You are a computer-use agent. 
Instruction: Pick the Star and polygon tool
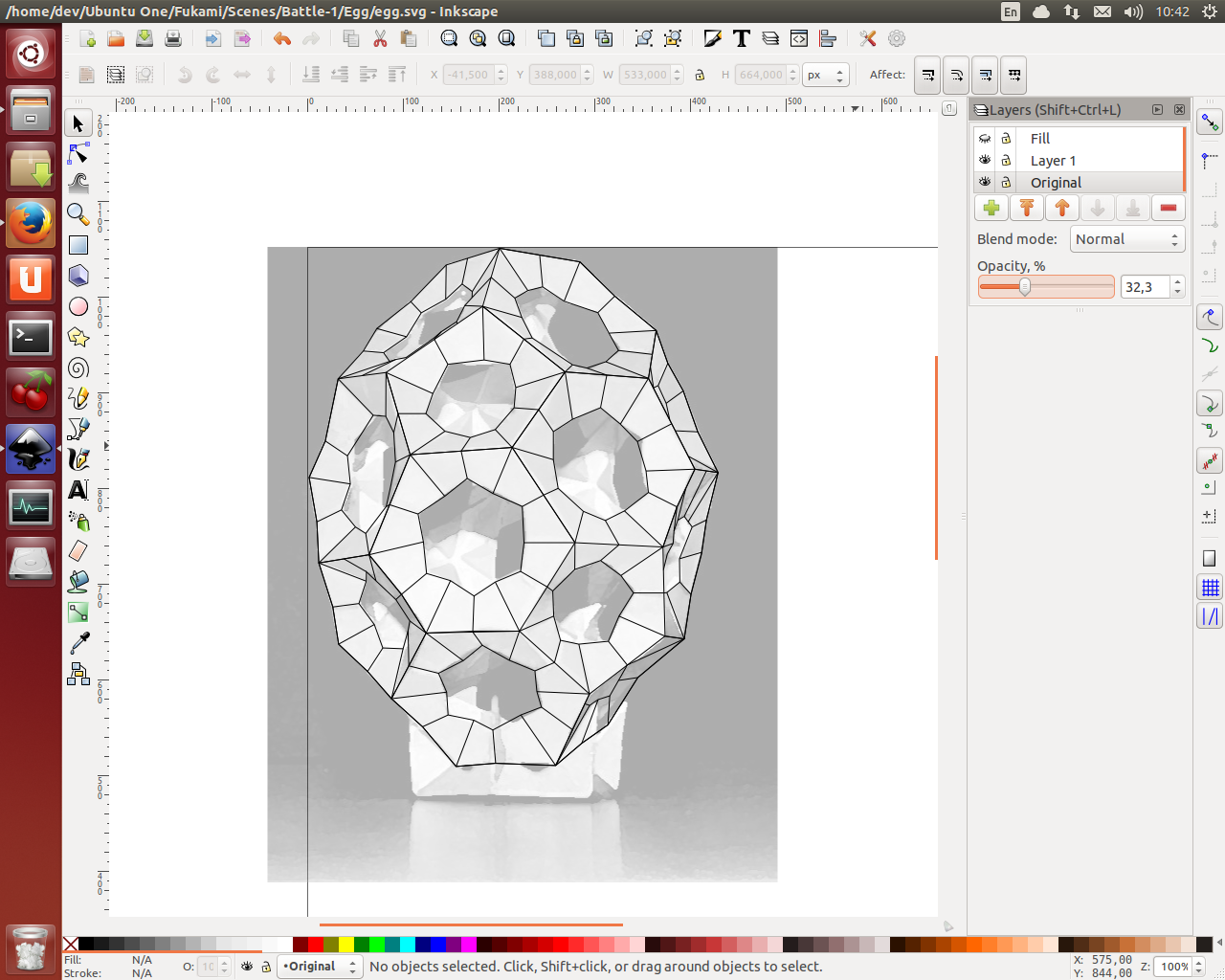coord(78,337)
